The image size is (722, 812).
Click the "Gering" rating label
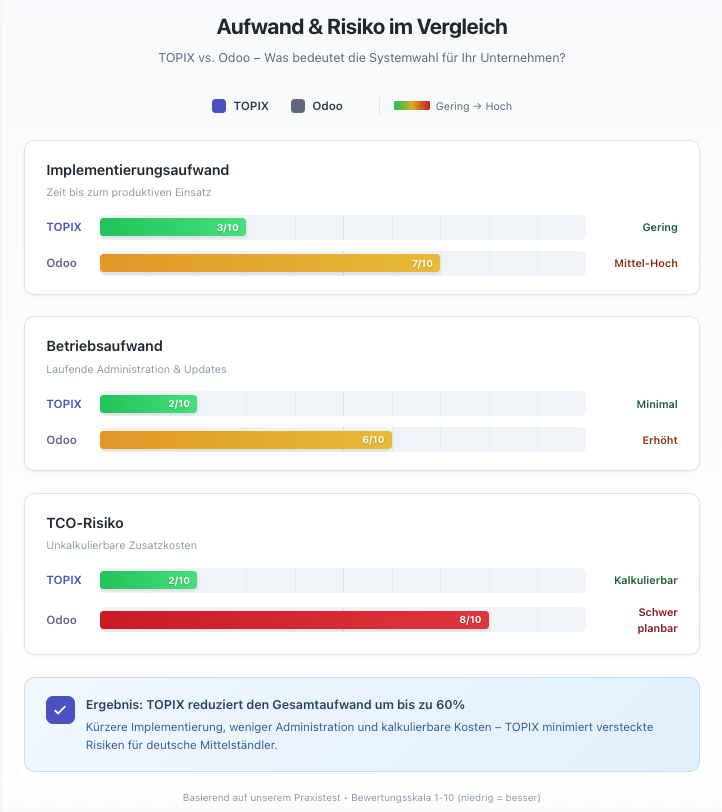(659, 227)
